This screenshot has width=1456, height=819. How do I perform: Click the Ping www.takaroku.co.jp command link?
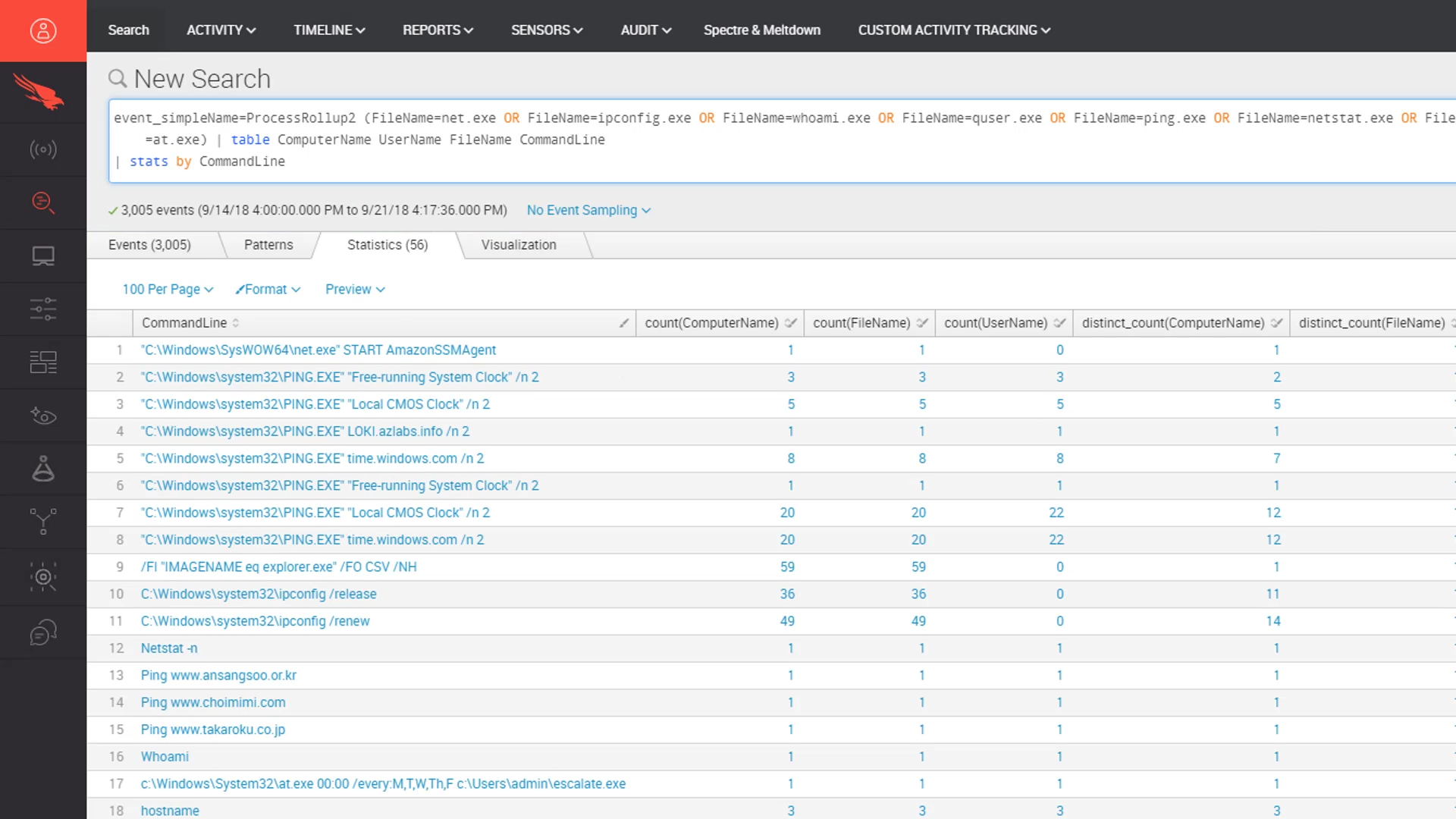pos(213,730)
